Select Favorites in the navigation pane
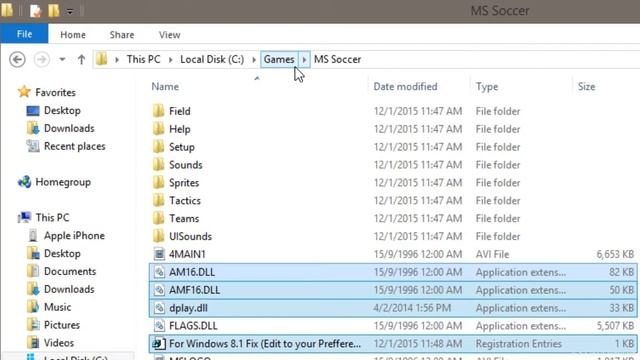 point(55,93)
